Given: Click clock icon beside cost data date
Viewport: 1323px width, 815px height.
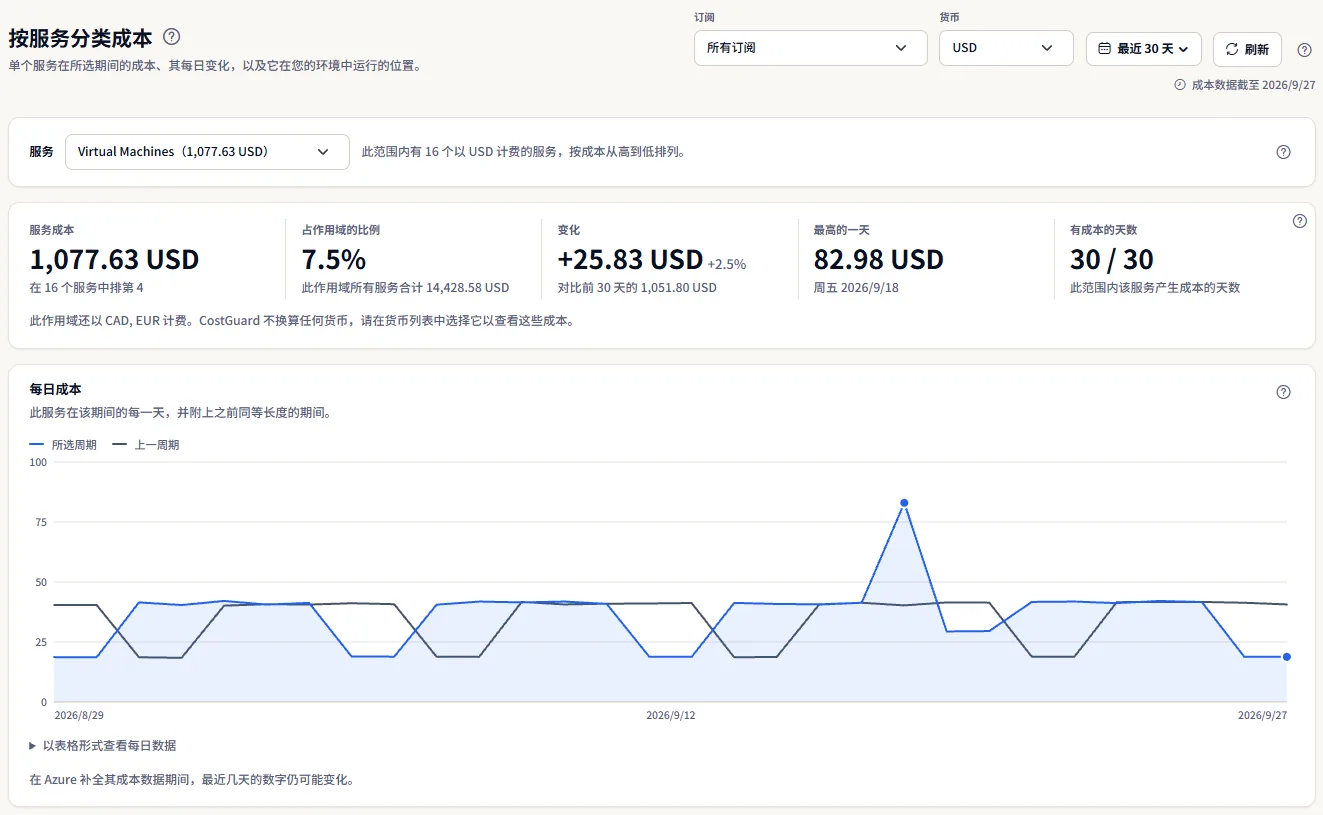Looking at the screenshot, I should [x=1180, y=85].
